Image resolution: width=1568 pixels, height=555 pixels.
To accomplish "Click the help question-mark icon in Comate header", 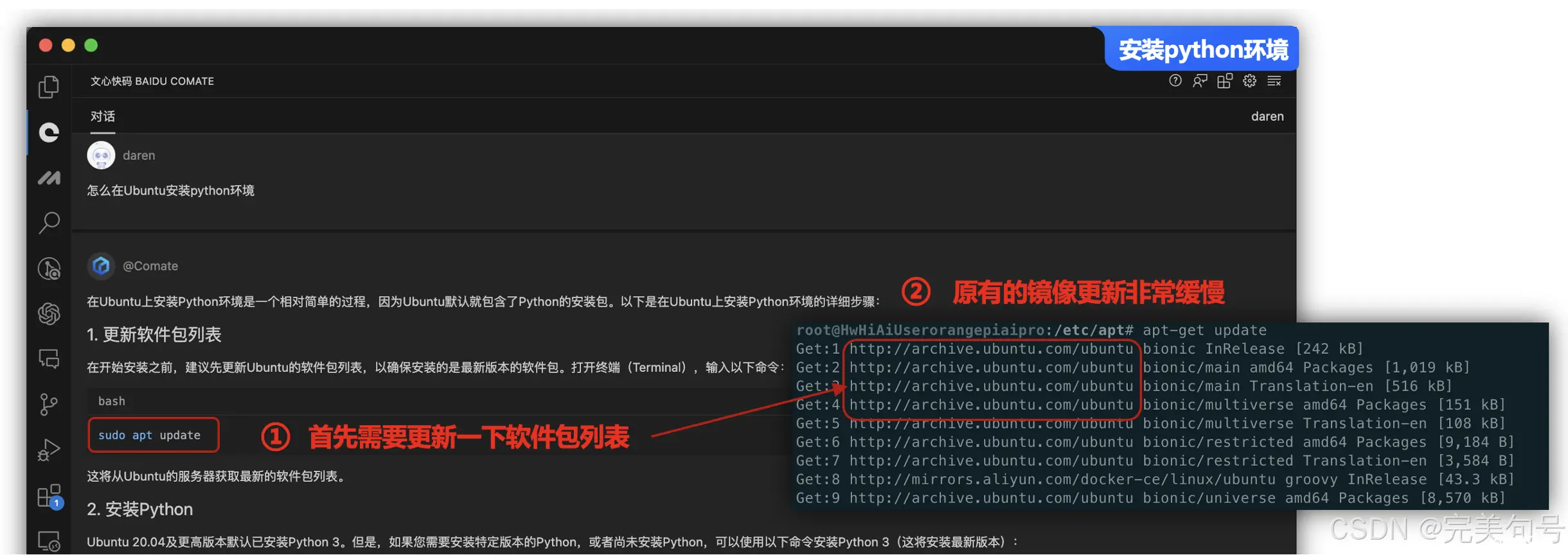I will pyautogui.click(x=1175, y=81).
